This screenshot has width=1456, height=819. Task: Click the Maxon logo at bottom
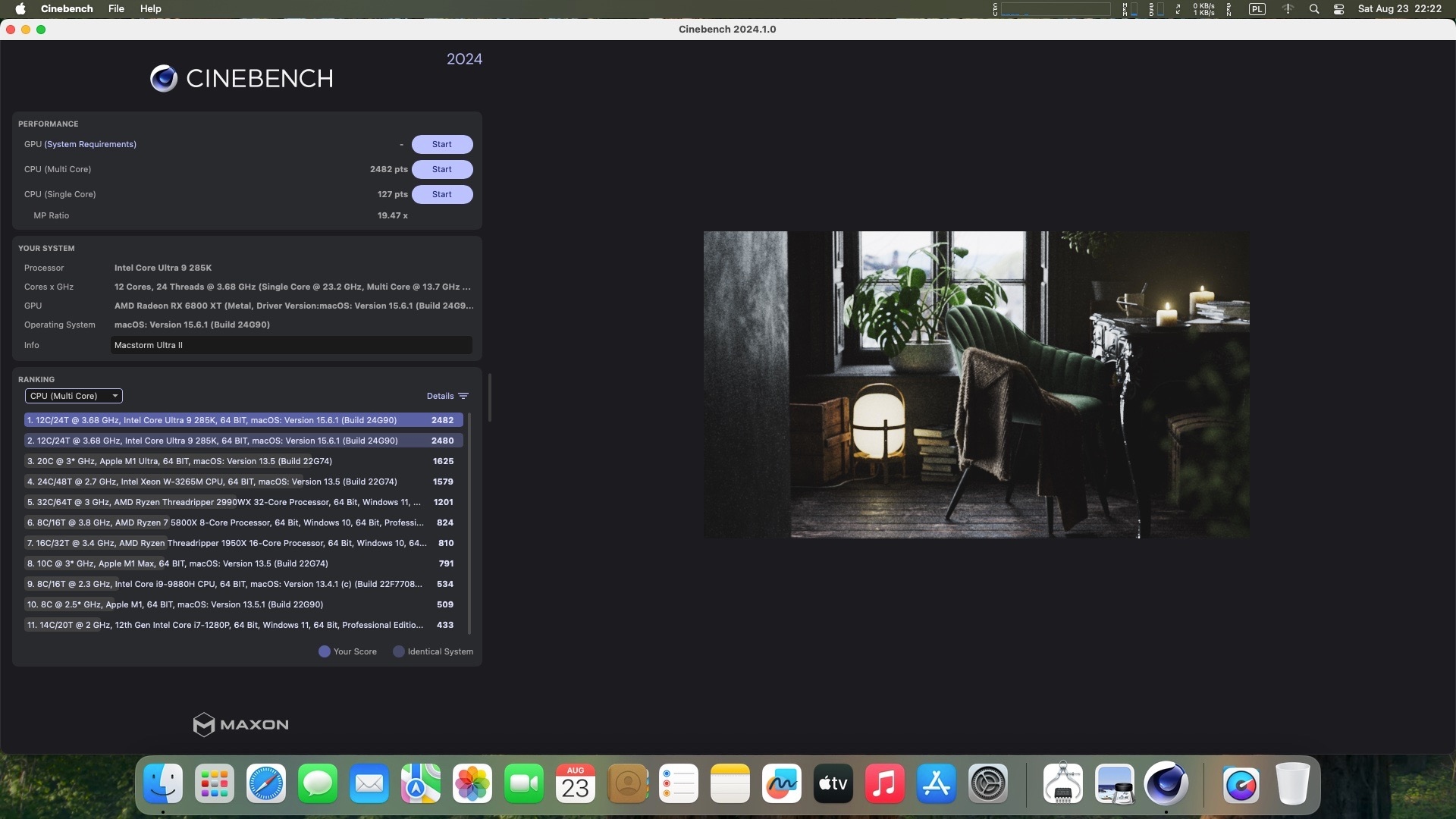pos(240,724)
